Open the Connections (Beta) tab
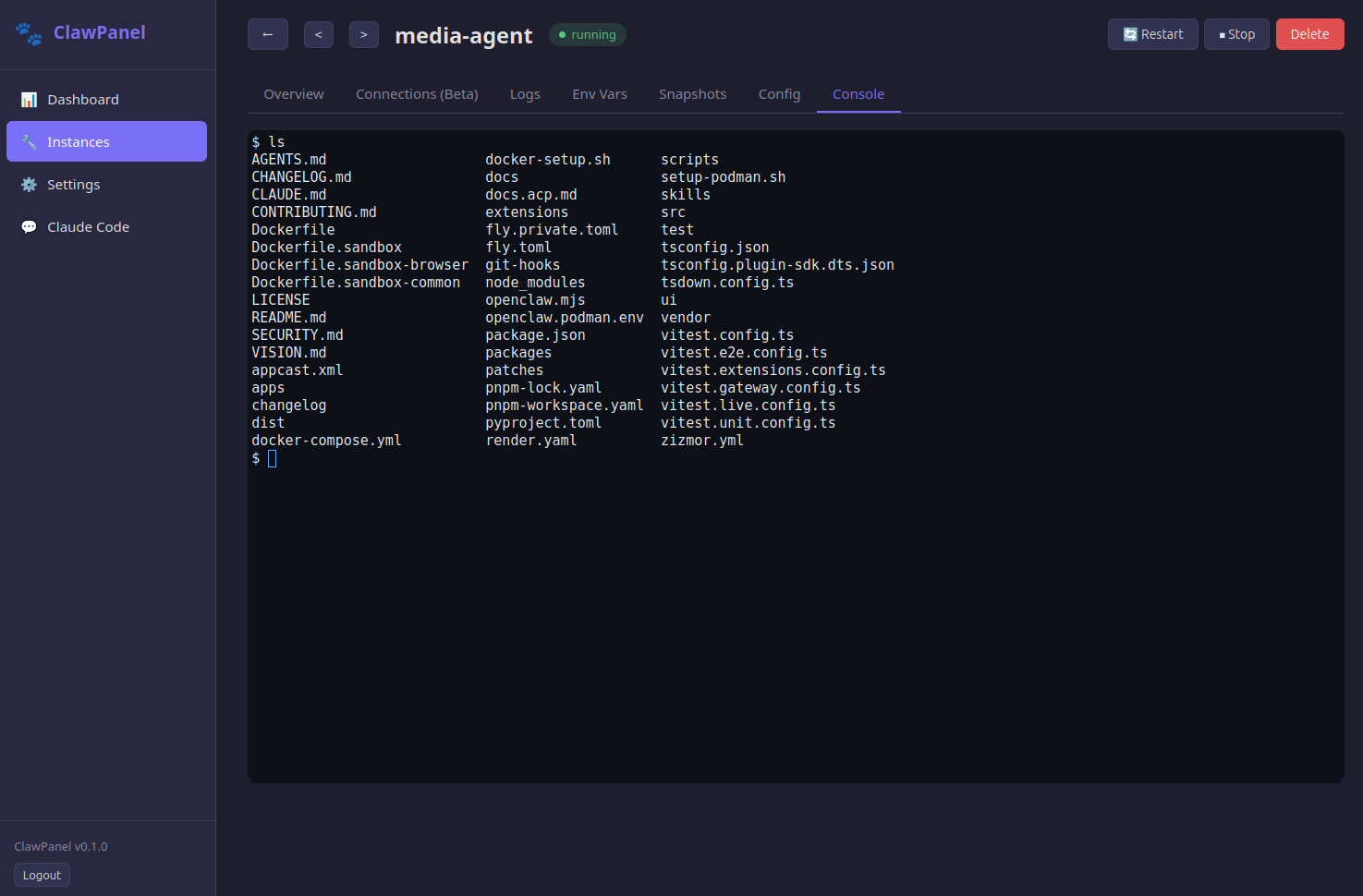 416,93
